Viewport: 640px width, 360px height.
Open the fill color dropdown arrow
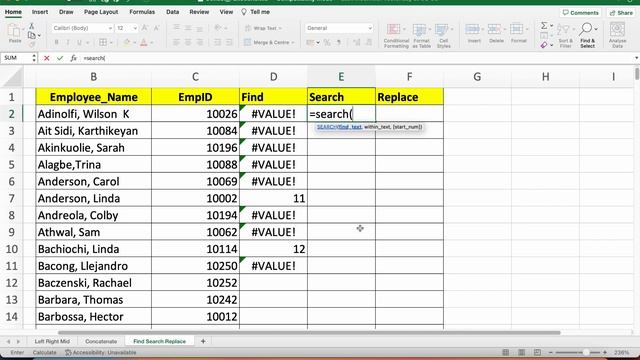(134, 43)
